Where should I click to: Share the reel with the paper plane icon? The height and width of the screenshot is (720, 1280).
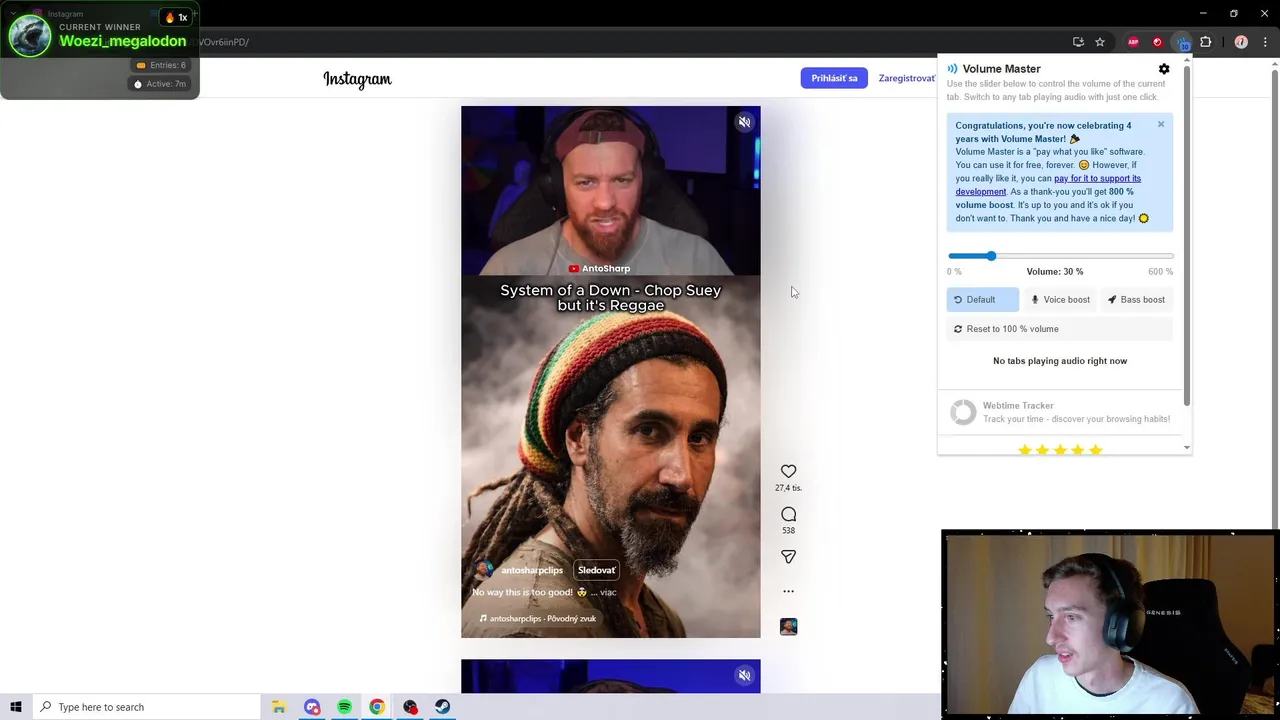788,557
